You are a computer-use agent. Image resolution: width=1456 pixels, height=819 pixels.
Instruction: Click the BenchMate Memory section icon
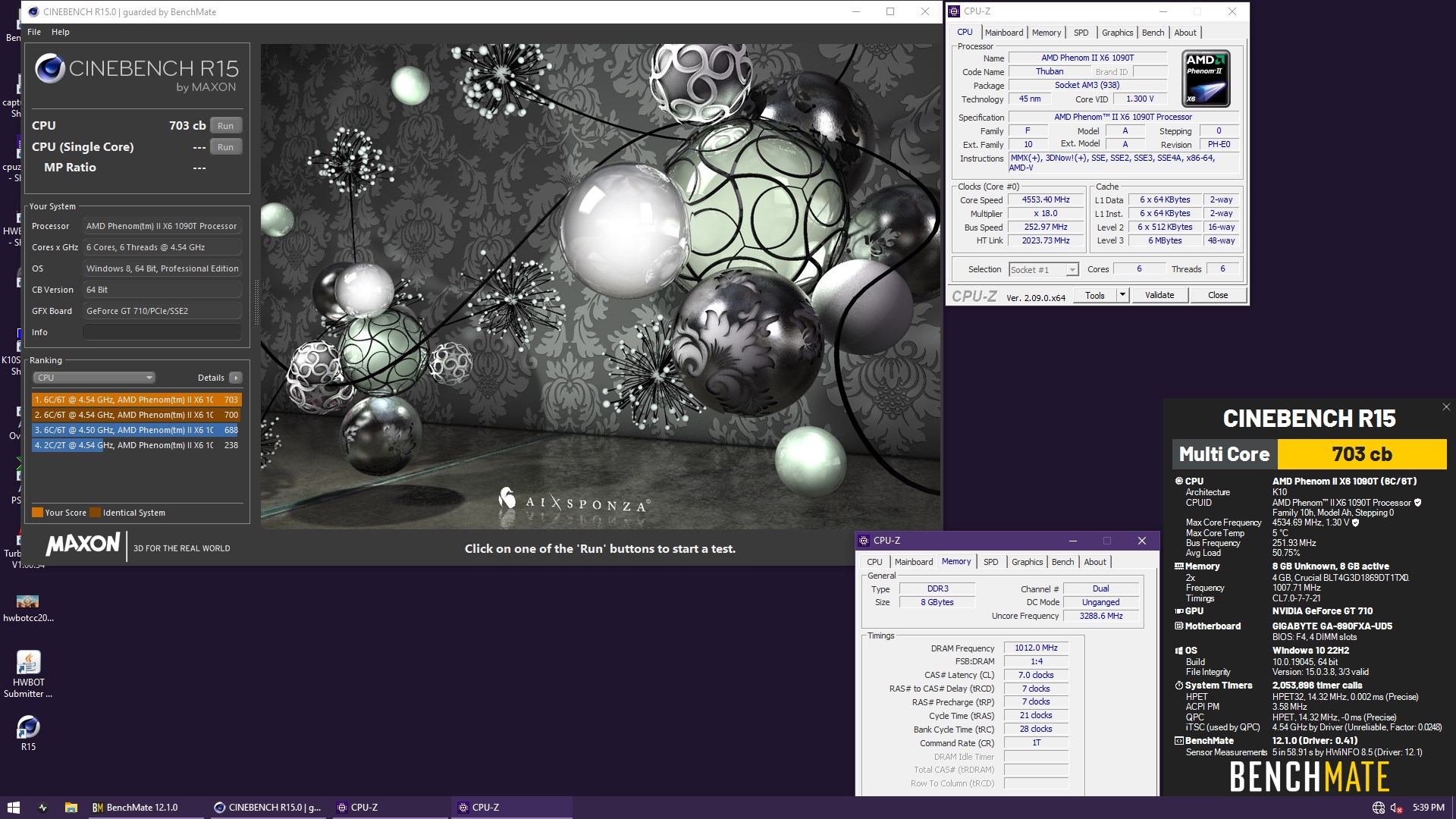pos(1179,566)
